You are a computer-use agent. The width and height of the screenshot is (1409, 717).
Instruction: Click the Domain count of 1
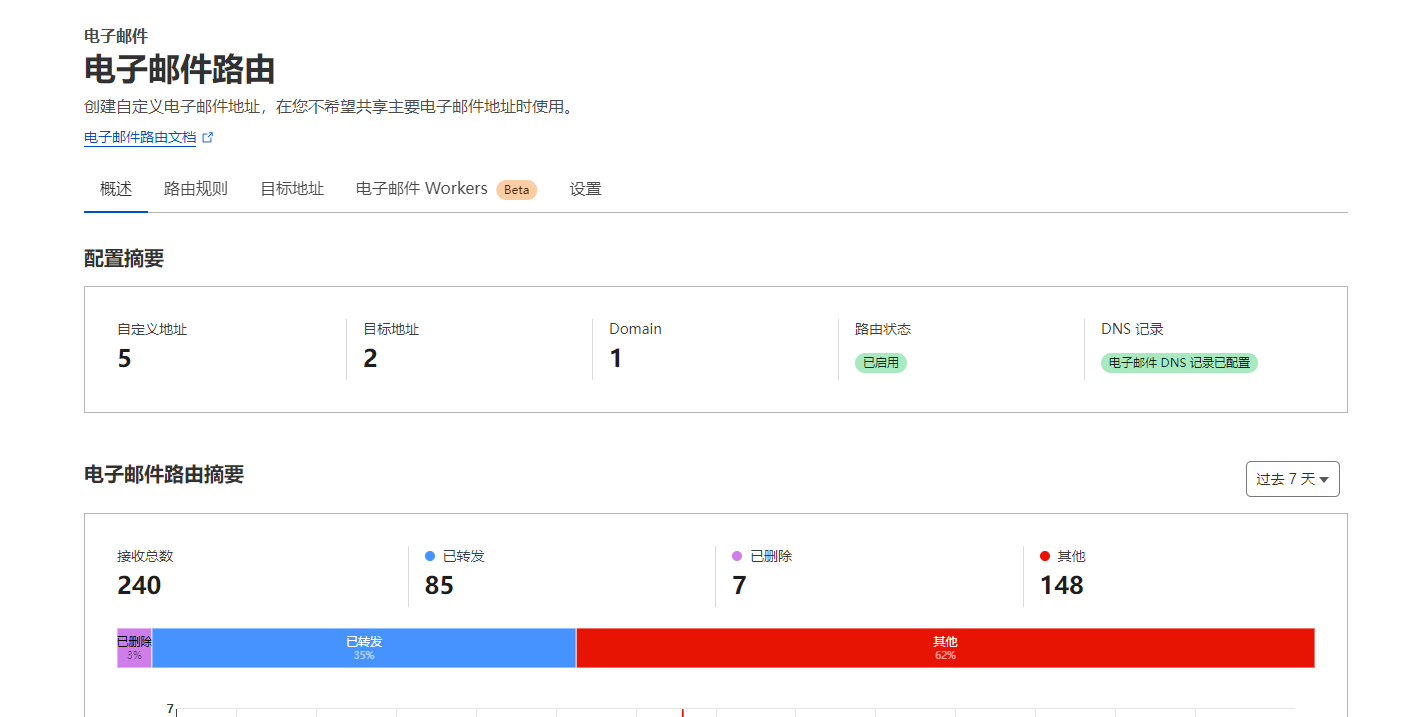[616, 359]
